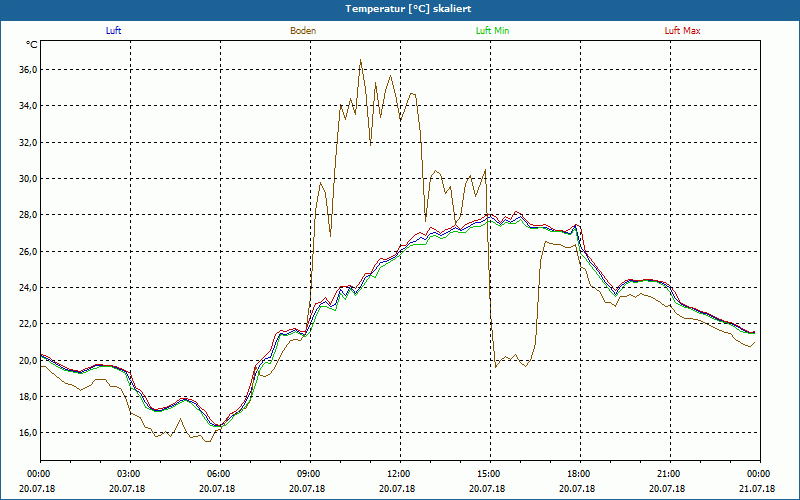
Task: Click the 22,0 y-axis value
Action: tap(29, 324)
